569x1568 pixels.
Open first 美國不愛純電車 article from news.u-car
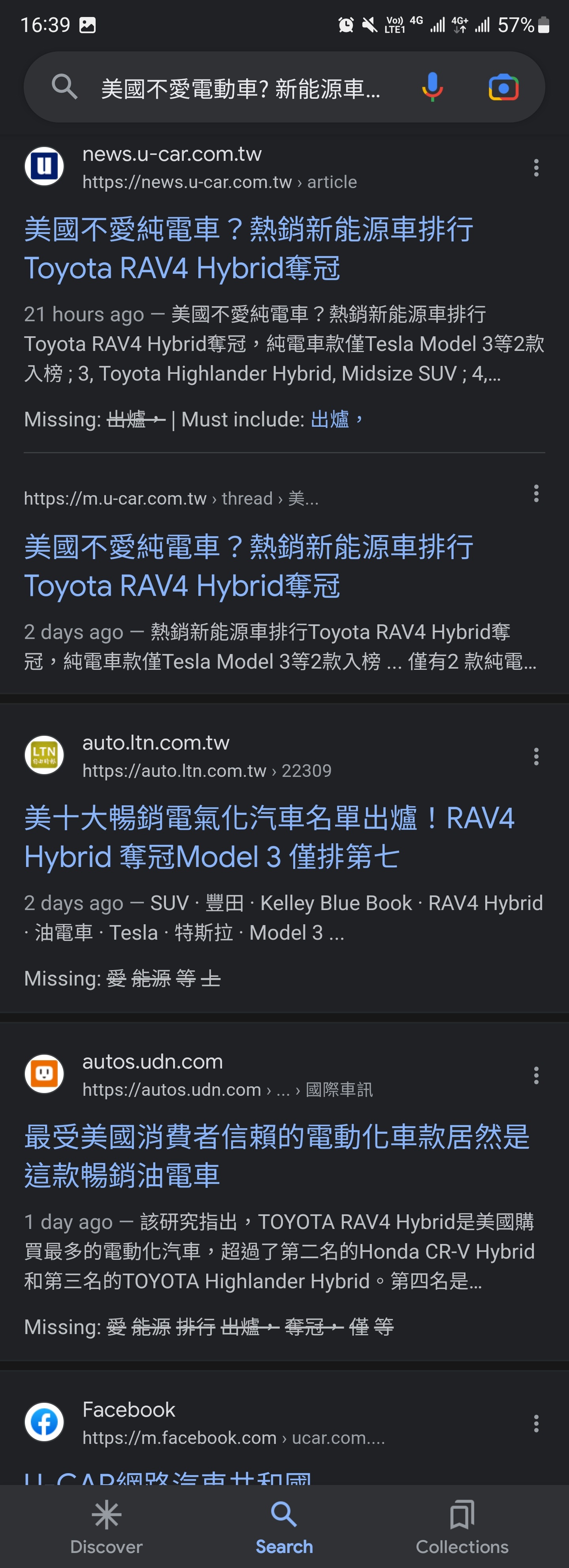(249, 248)
